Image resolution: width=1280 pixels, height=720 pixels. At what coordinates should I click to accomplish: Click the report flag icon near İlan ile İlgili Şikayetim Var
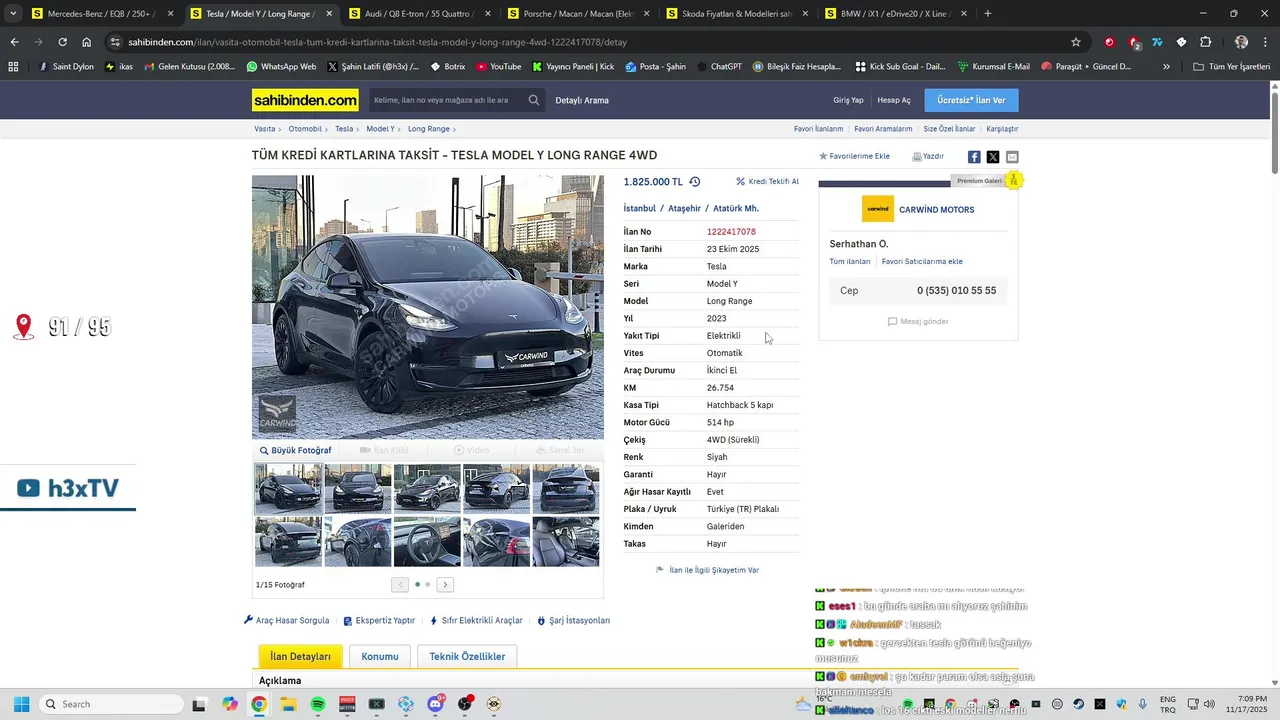[660, 570]
